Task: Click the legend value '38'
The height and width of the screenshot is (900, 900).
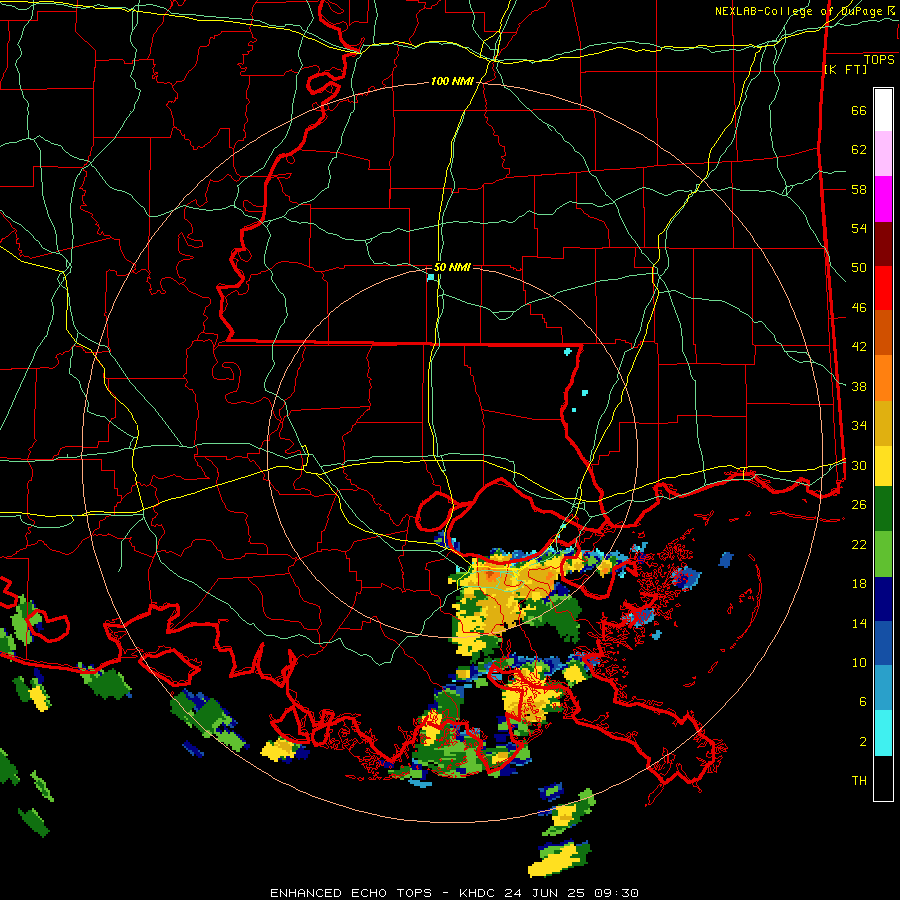Action: point(859,387)
